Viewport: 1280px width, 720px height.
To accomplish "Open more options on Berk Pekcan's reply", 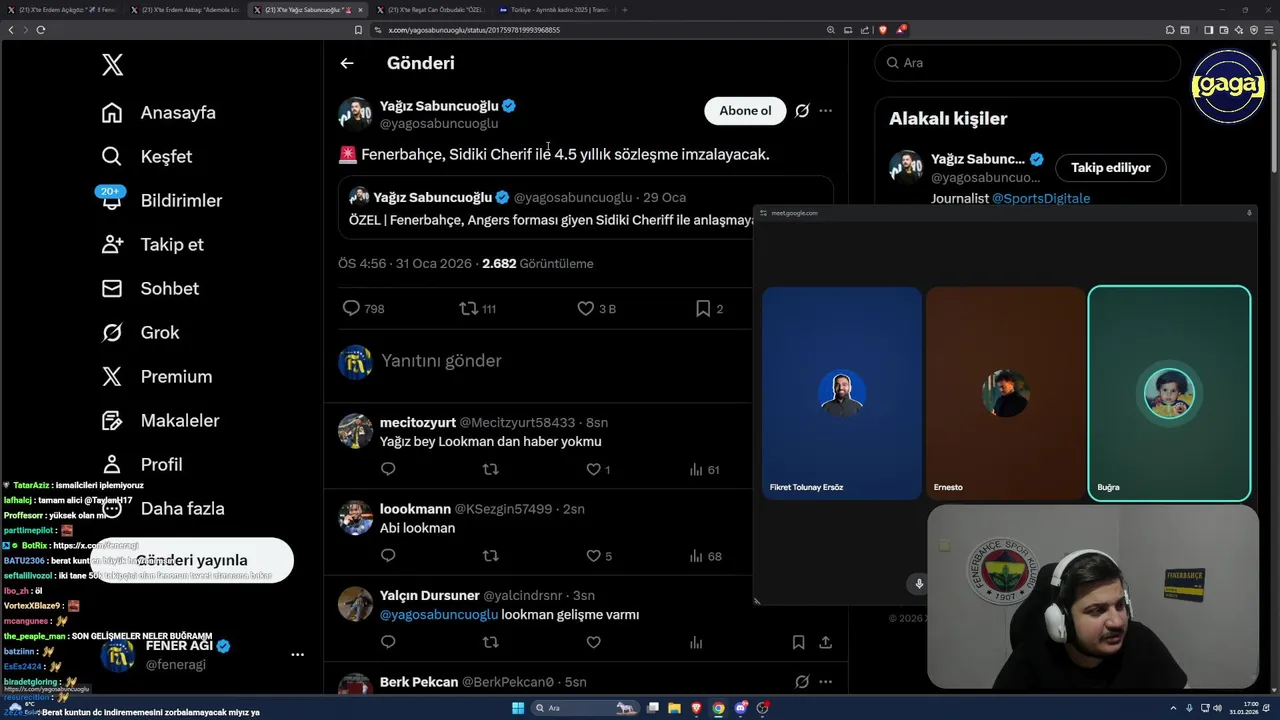I will [x=825, y=682].
